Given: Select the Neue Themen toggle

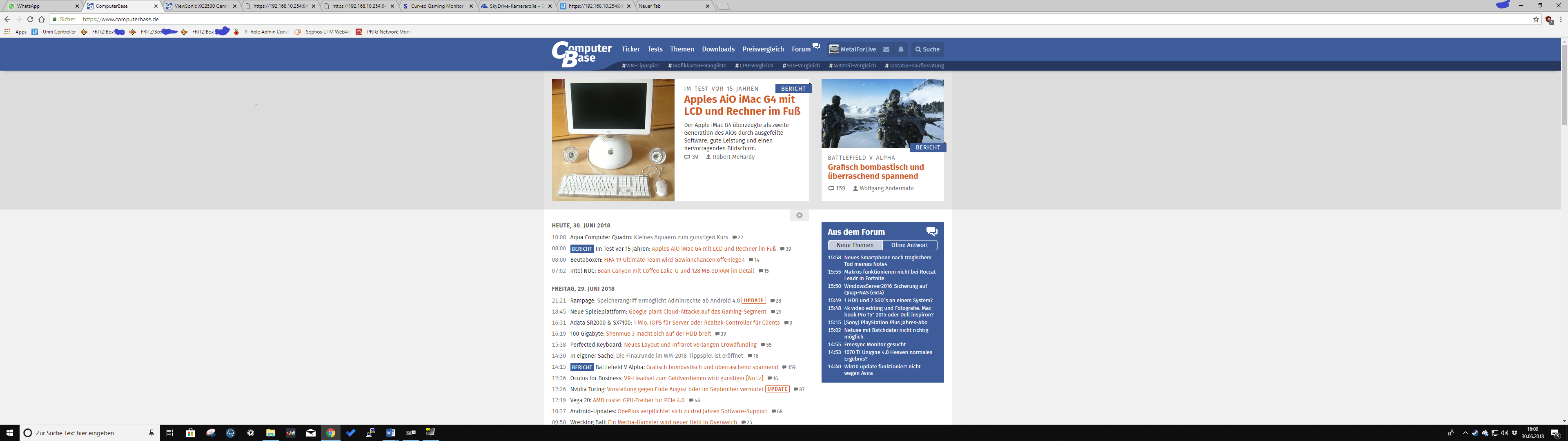Looking at the screenshot, I should click(855, 245).
